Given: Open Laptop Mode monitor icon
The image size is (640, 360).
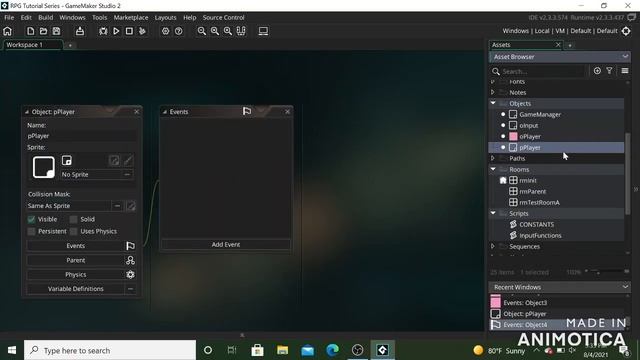Looking at the screenshot, I should click(263, 31).
